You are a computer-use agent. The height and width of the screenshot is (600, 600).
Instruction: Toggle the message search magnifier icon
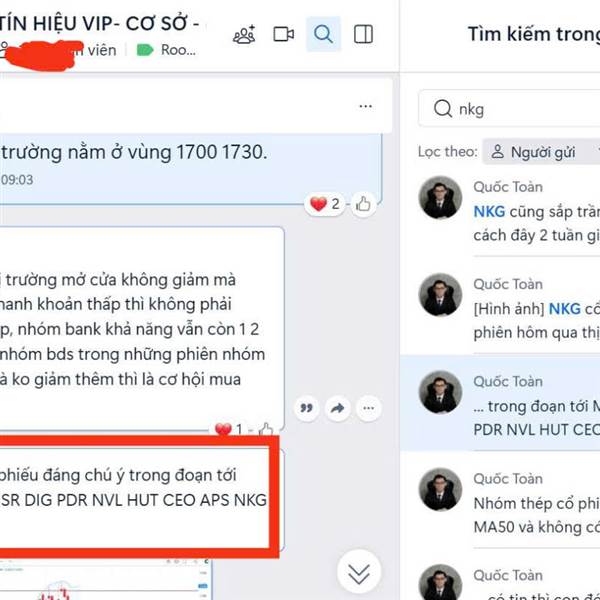323,34
